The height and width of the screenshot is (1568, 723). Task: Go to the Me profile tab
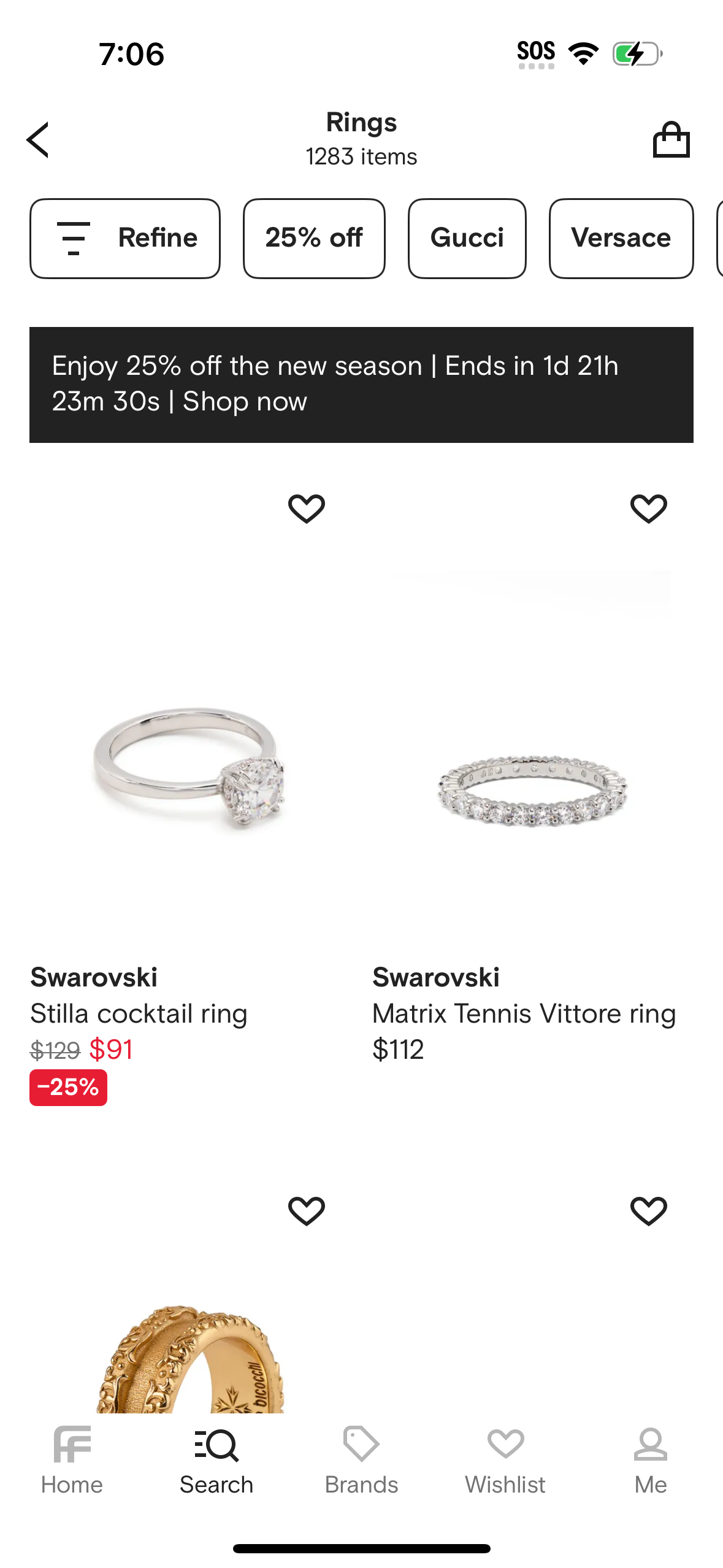pyautogui.click(x=650, y=1460)
